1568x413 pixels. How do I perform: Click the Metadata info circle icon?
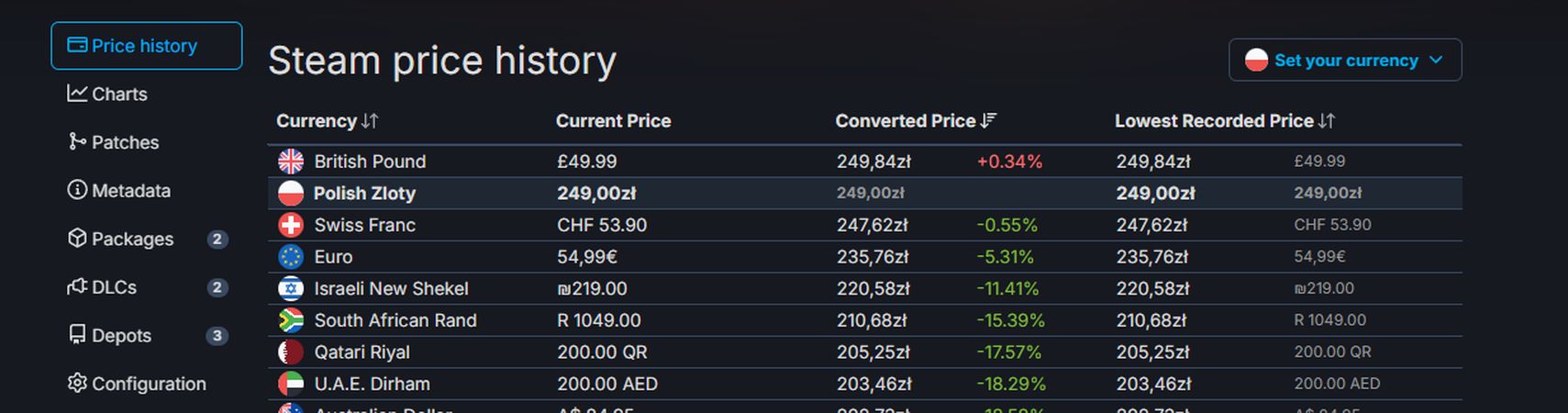[x=77, y=190]
